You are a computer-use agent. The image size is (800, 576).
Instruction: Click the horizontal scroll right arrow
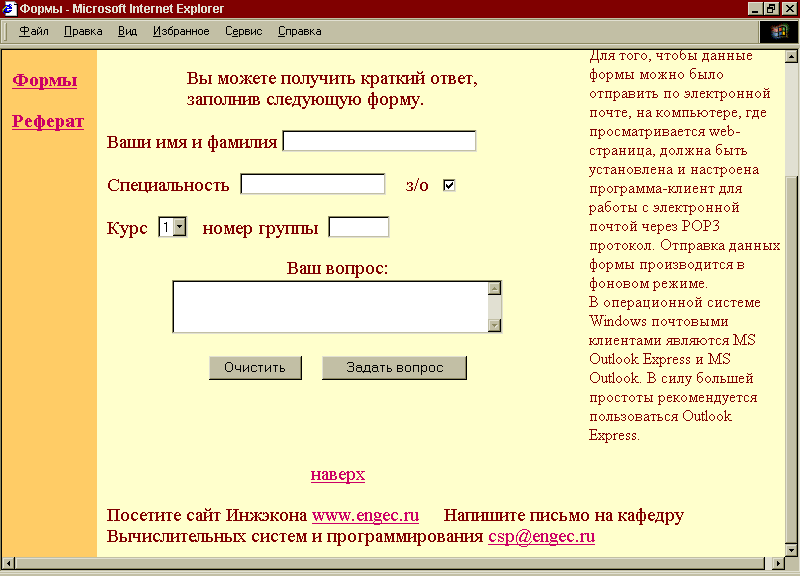tap(778, 563)
